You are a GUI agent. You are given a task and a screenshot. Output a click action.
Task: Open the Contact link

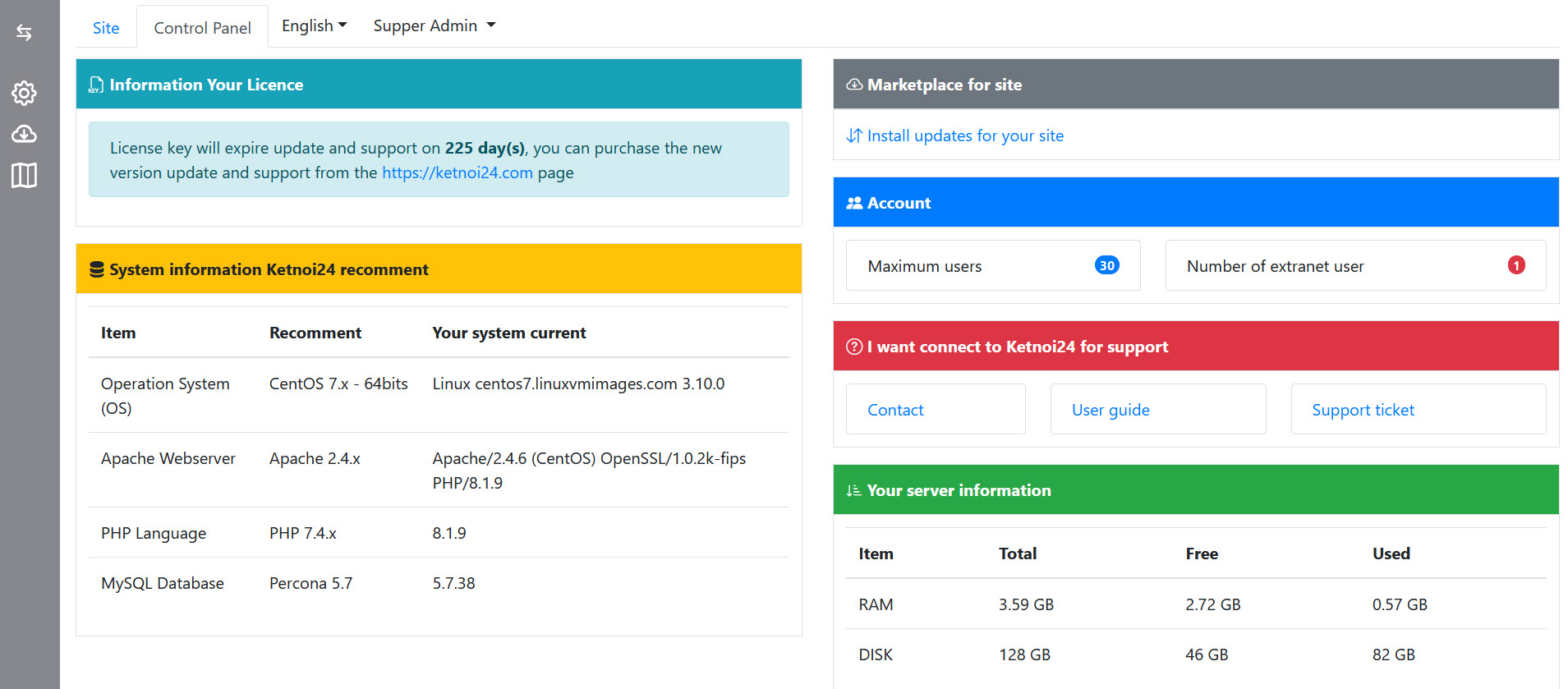[x=895, y=410]
